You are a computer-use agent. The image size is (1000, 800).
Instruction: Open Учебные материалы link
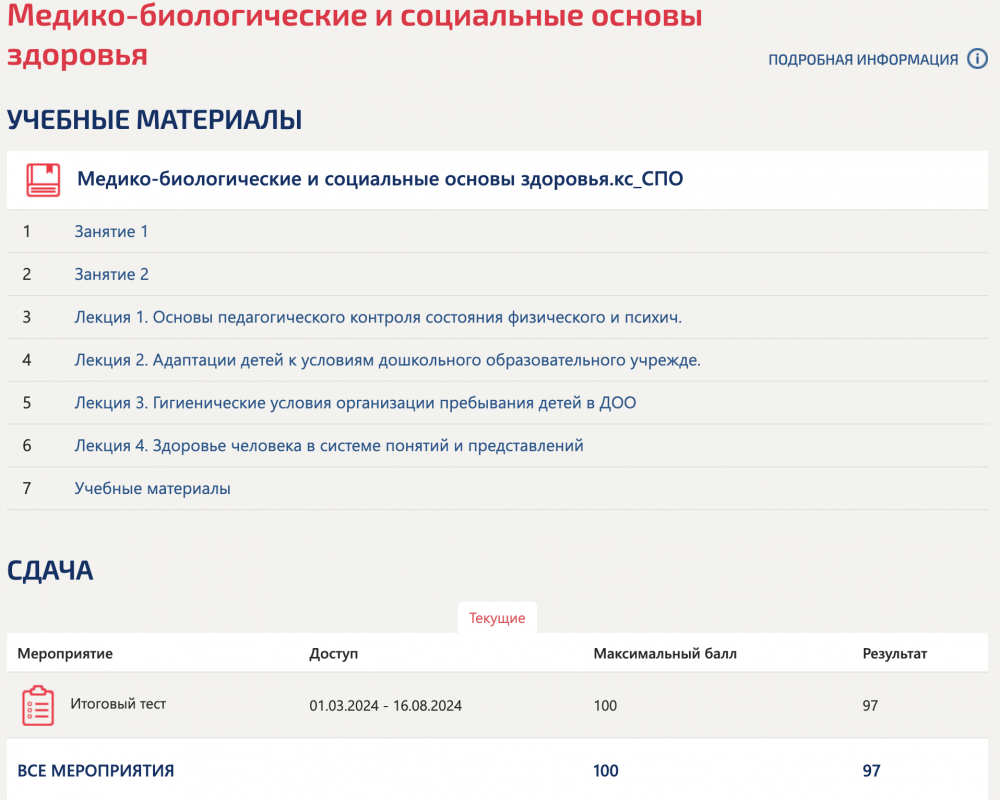pos(152,488)
